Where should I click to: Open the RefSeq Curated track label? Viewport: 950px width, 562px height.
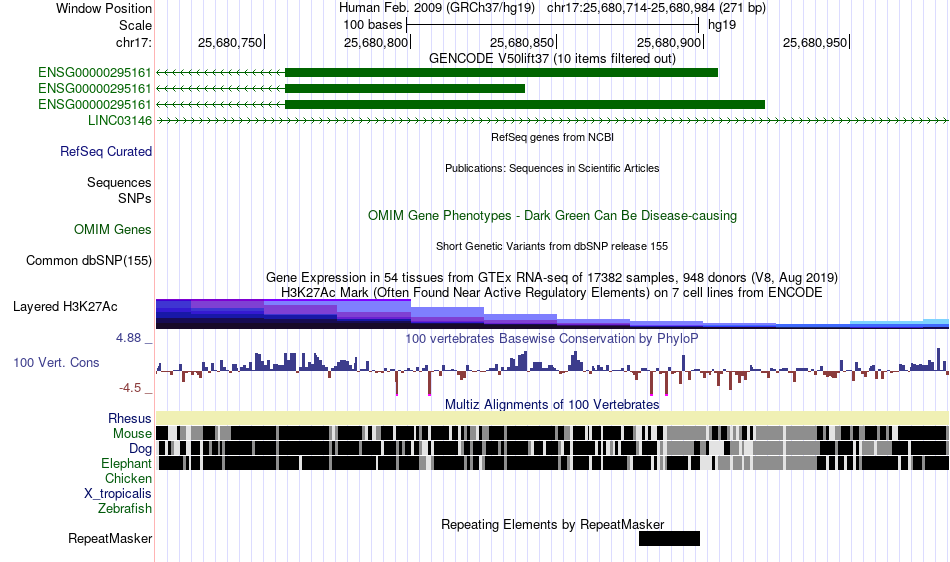[x=106, y=151]
